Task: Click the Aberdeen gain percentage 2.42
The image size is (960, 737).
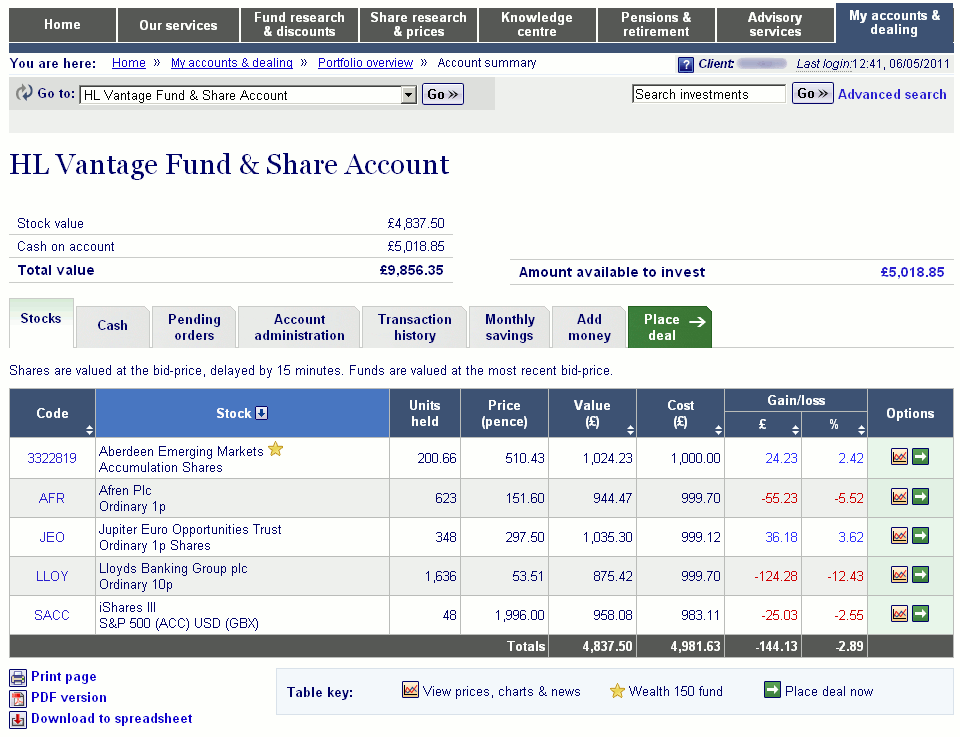Action: [851, 458]
